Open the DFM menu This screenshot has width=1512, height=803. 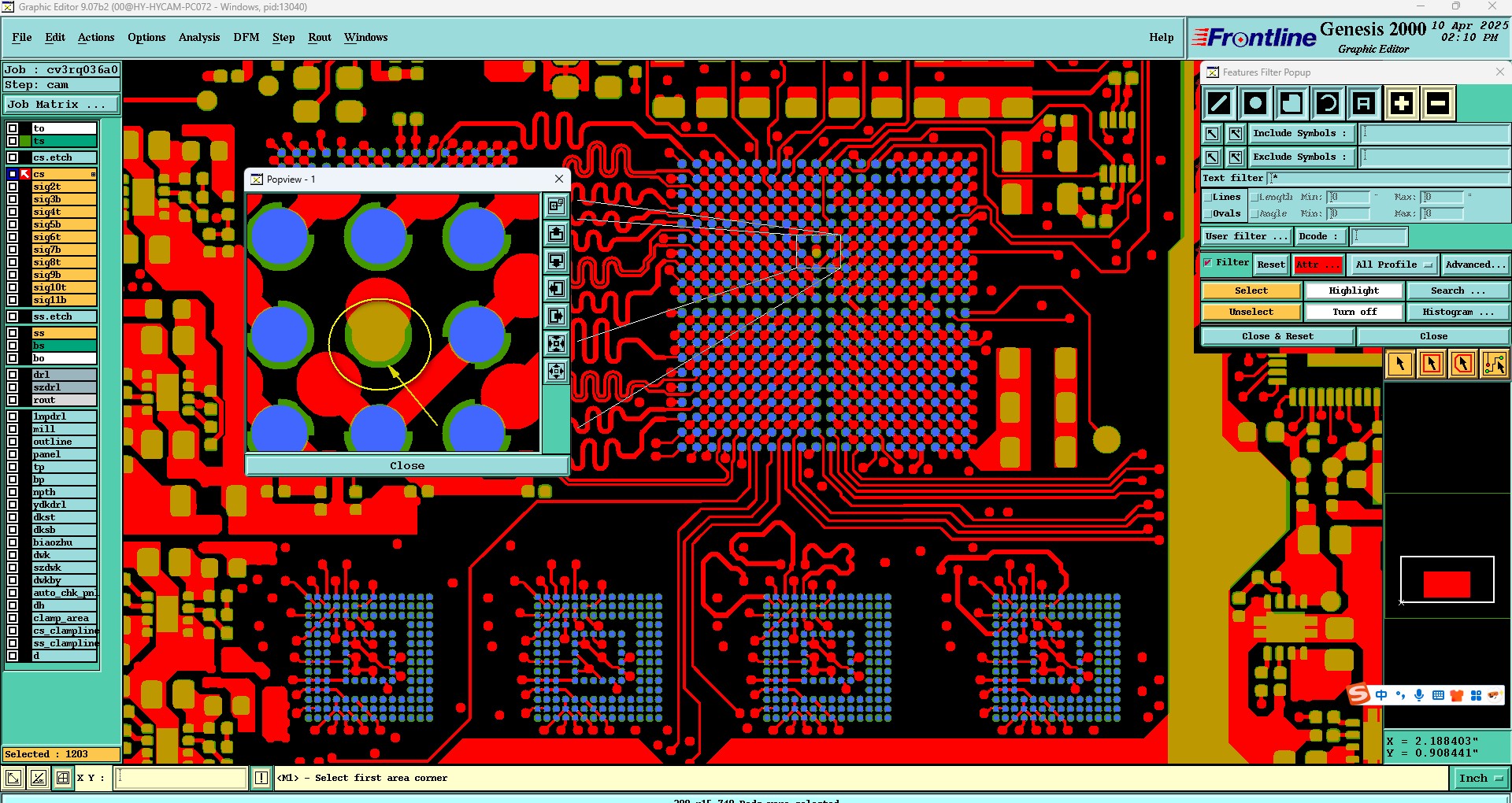[x=246, y=37]
